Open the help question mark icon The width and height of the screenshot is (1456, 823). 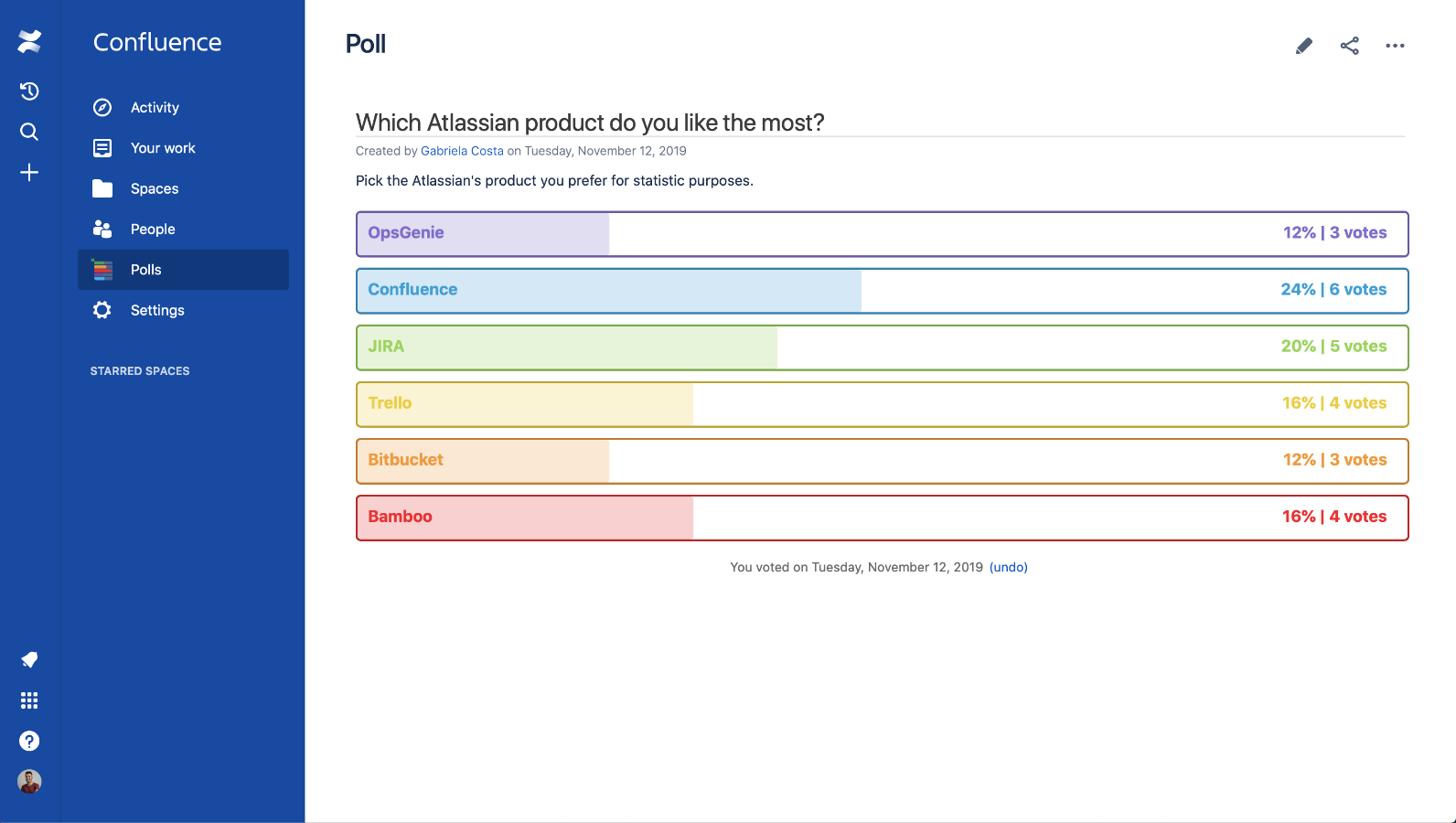[x=29, y=741]
